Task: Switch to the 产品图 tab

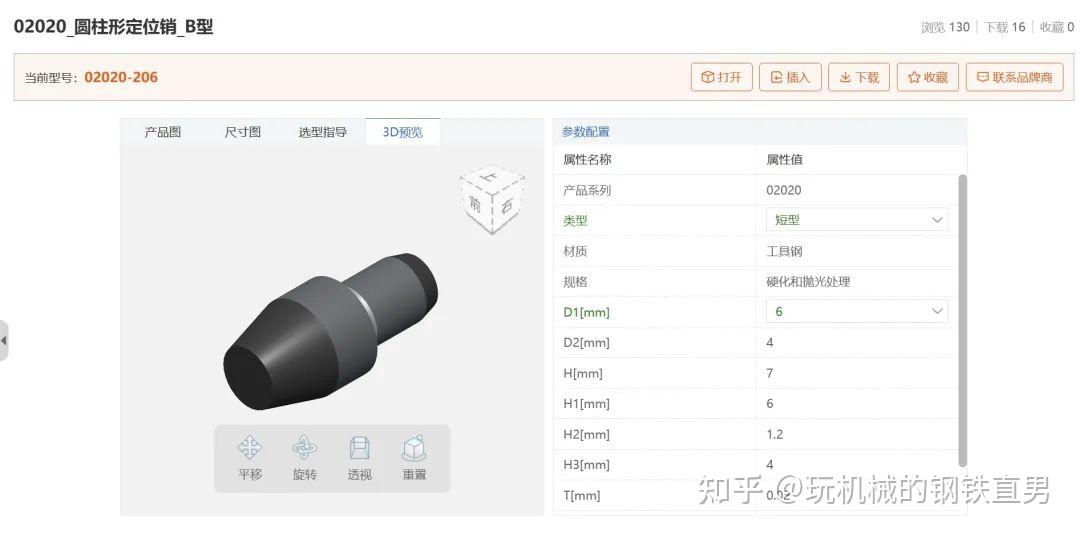Action: pyautogui.click(x=163, y=132)
